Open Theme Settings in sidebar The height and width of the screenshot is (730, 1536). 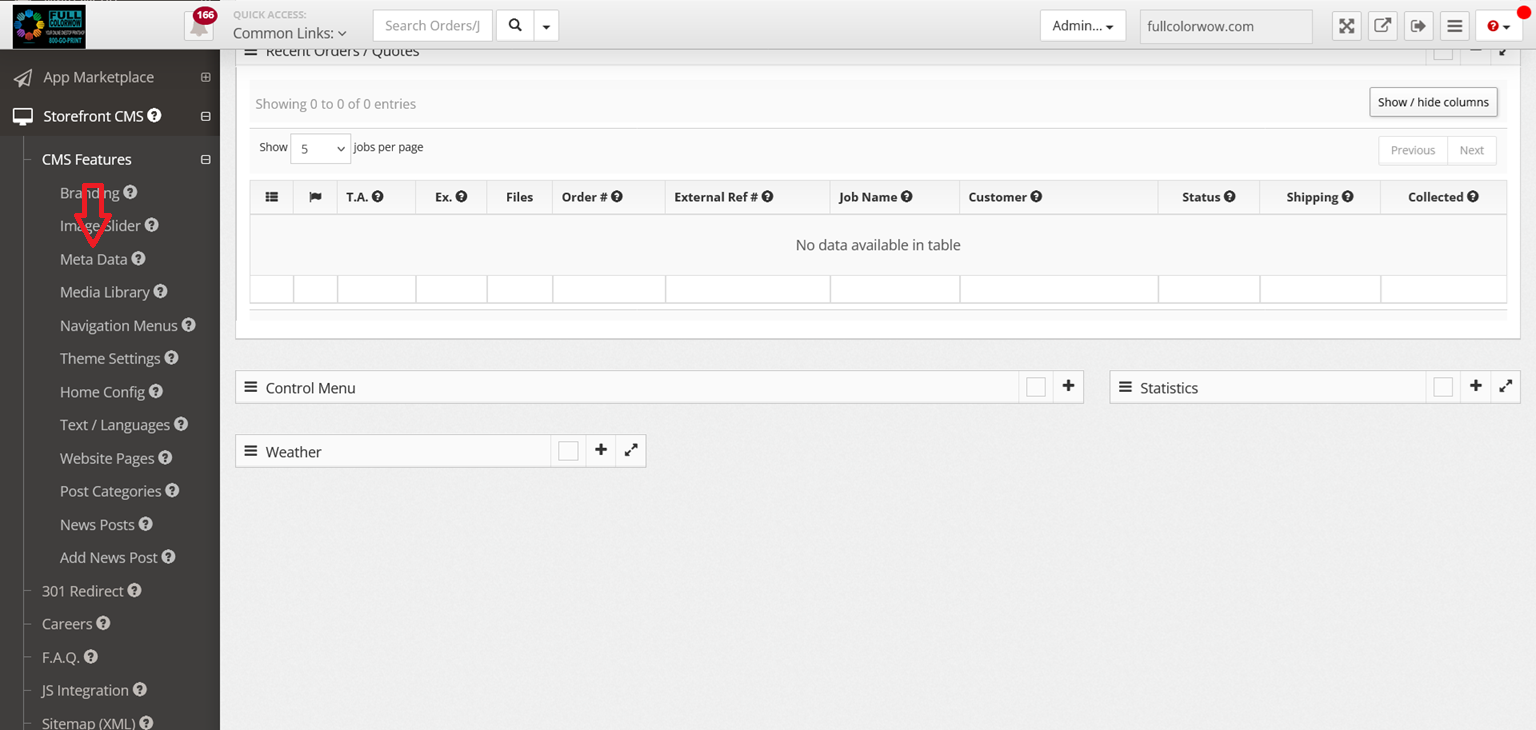(110, 358)
